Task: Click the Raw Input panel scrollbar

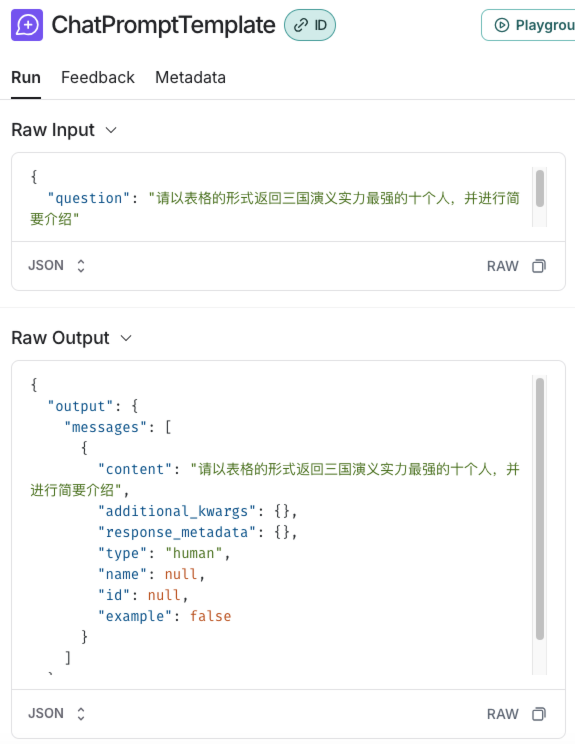Action: point(540,189)
